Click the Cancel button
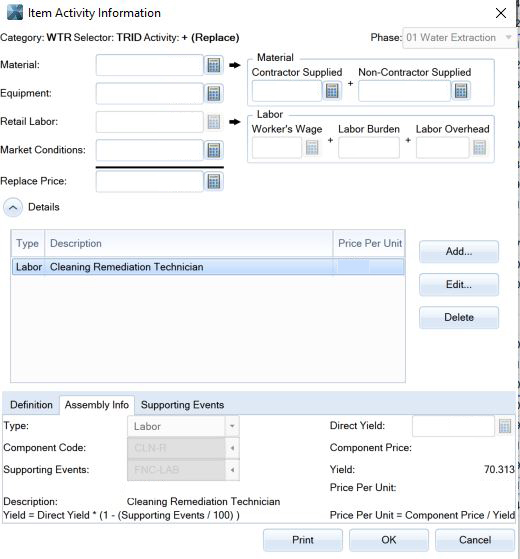 pos(475,540)
